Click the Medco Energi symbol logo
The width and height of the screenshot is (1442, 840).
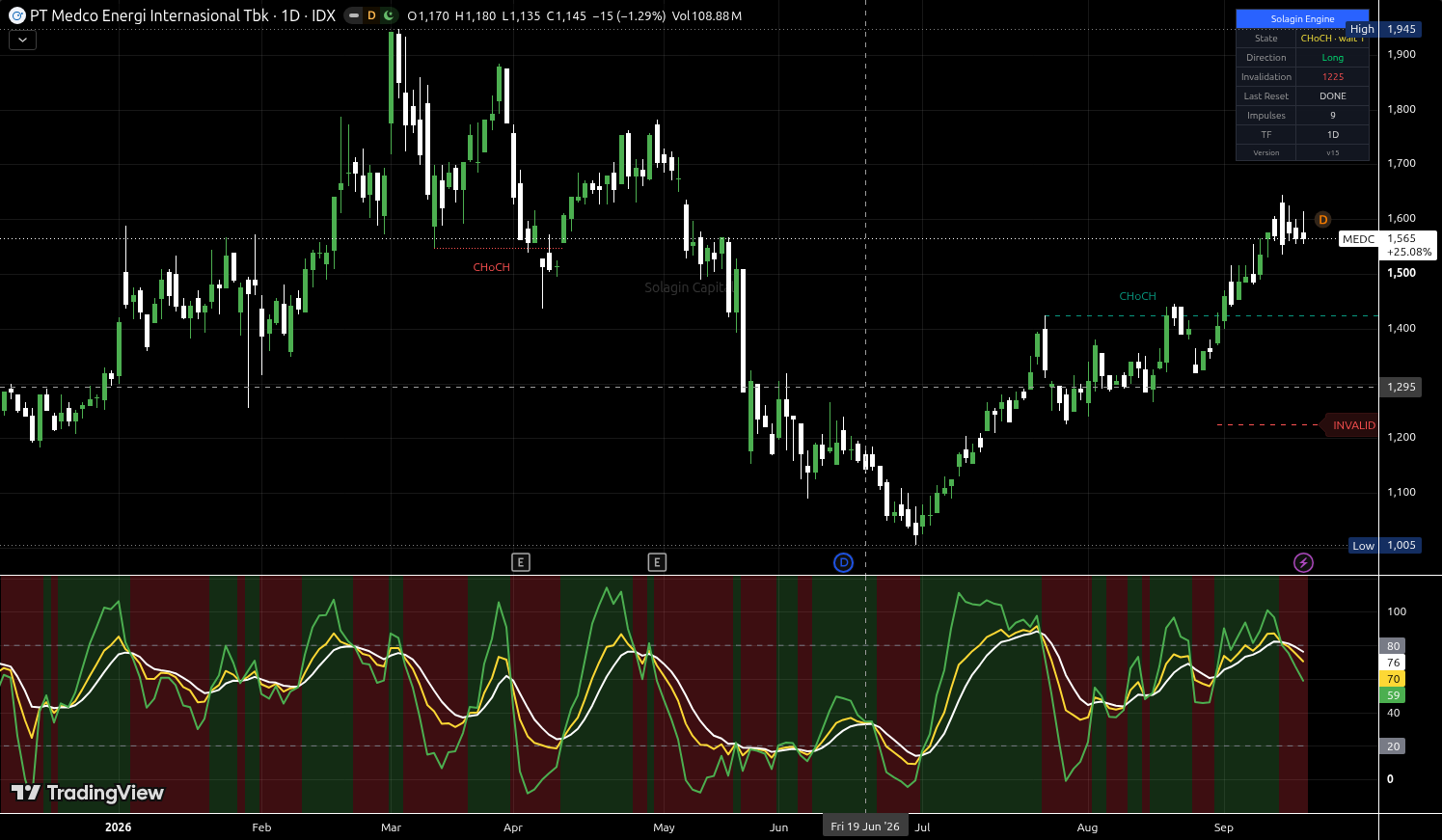[16, 15]
